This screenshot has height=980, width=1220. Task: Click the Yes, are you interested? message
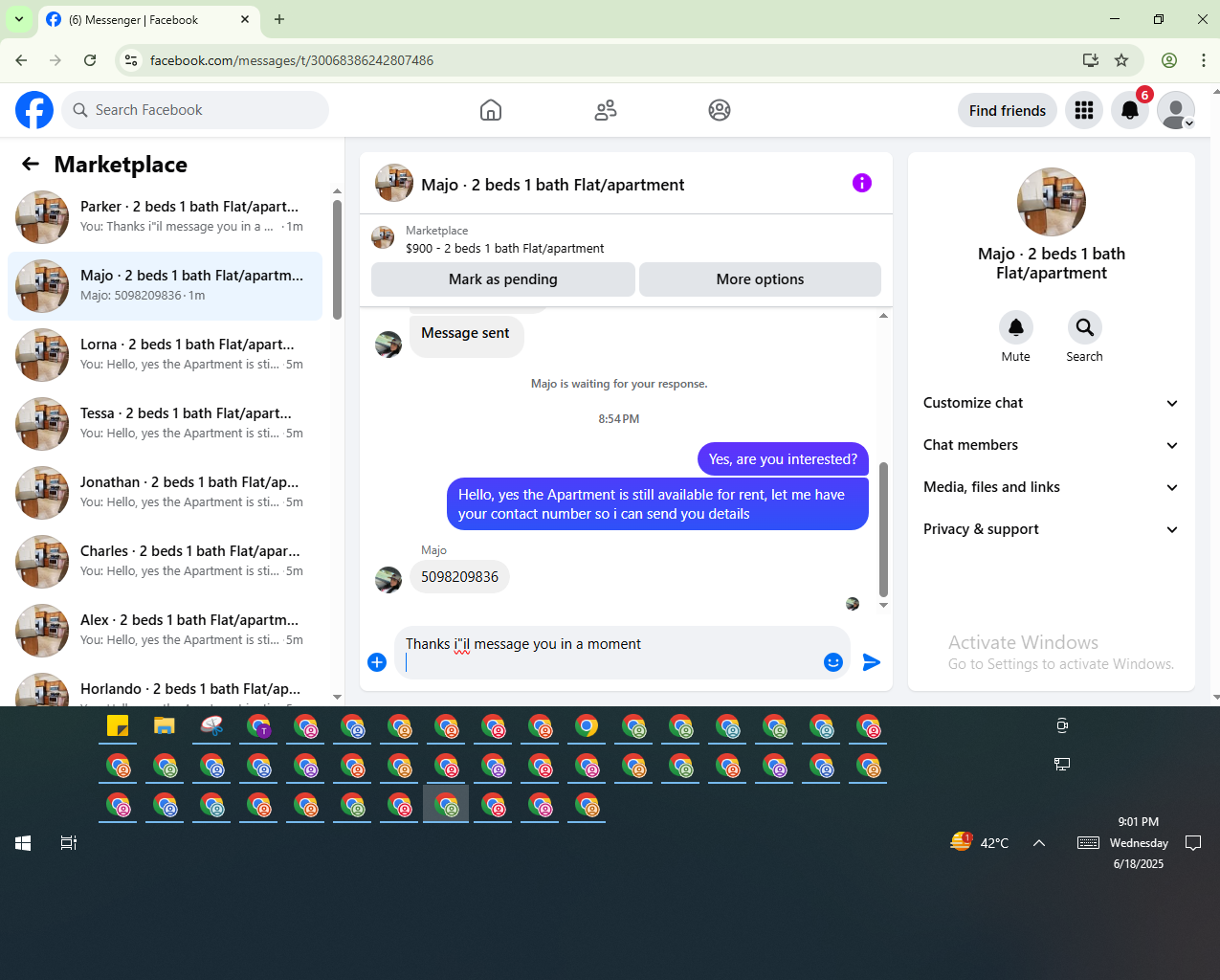point(783,459)
